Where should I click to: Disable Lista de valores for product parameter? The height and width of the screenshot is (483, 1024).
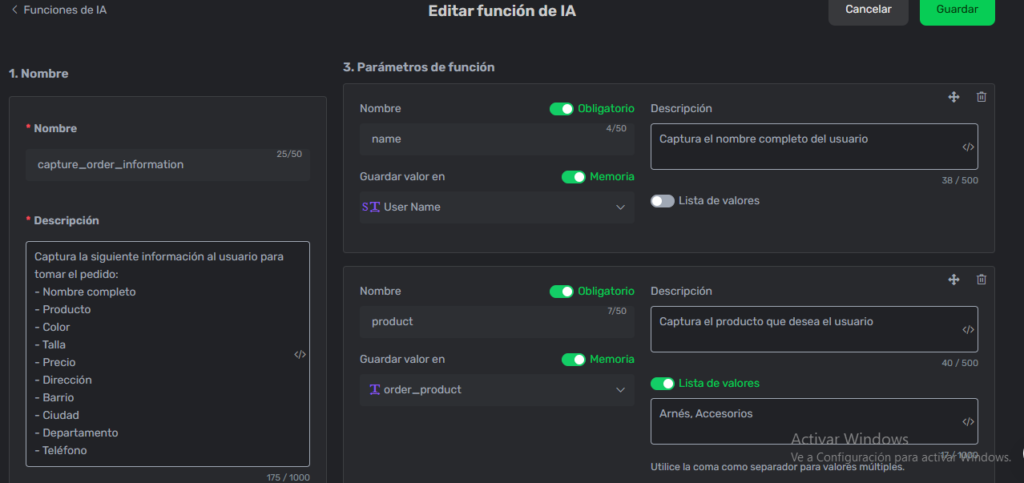662,383
